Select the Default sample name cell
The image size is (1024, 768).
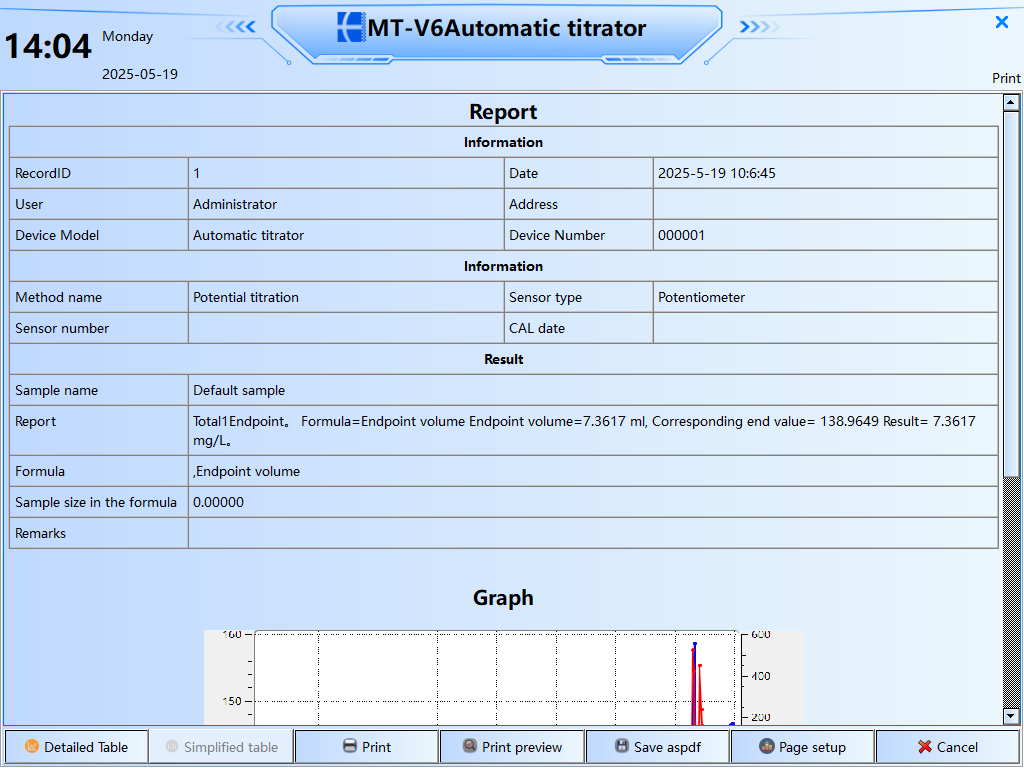(592, 390)
